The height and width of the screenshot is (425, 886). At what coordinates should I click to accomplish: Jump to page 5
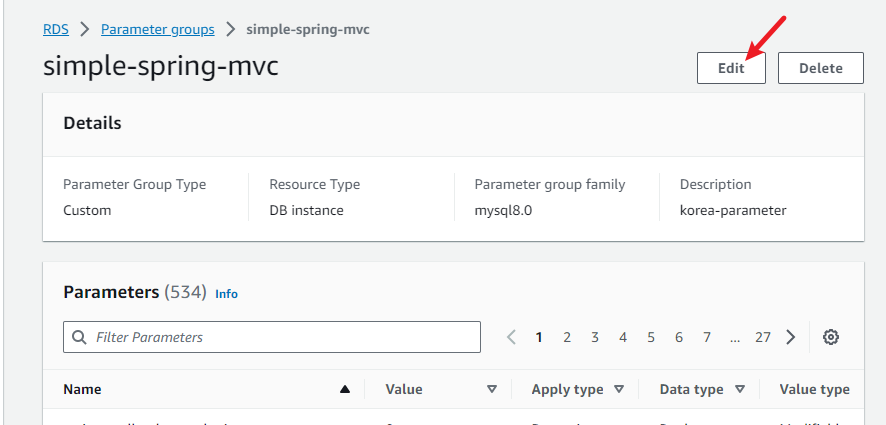[x=651, y=337]
